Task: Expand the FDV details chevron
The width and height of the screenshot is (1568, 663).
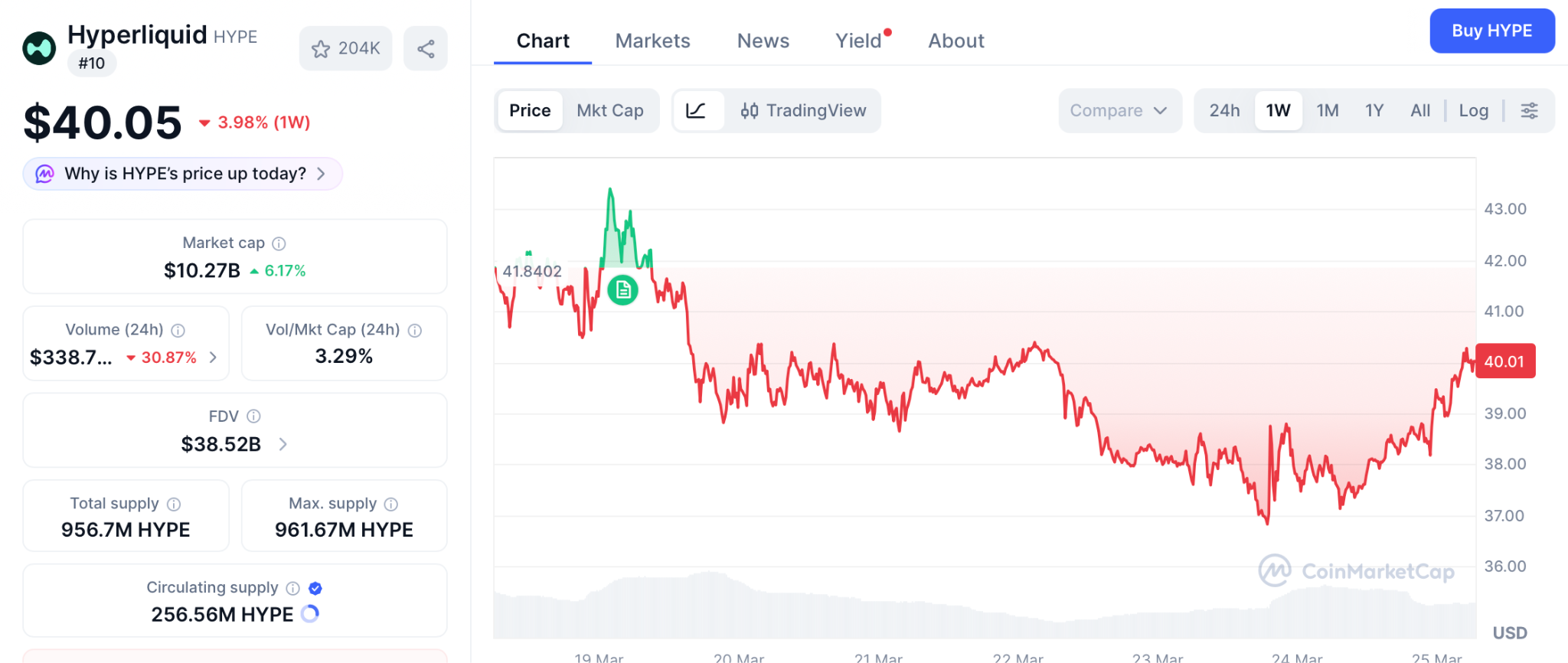Action: coord(283,444)
